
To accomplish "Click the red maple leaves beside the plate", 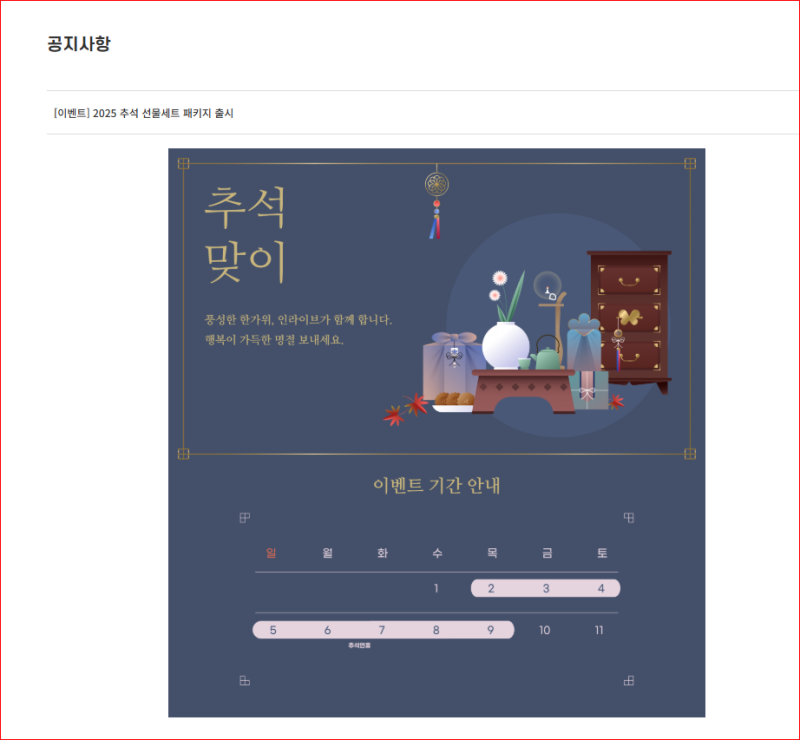I will point(406,409).
